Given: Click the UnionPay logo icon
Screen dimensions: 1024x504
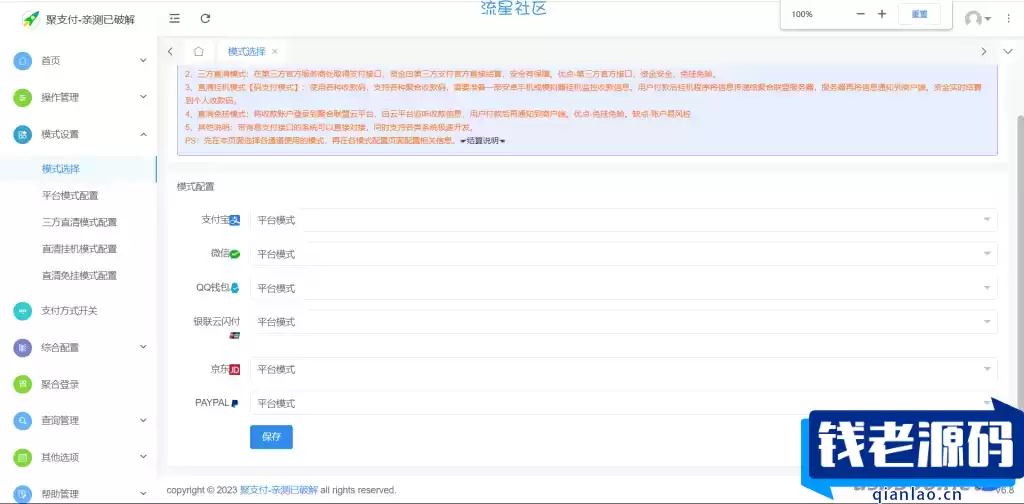Looking at the screenshot, I should [234, 336].
